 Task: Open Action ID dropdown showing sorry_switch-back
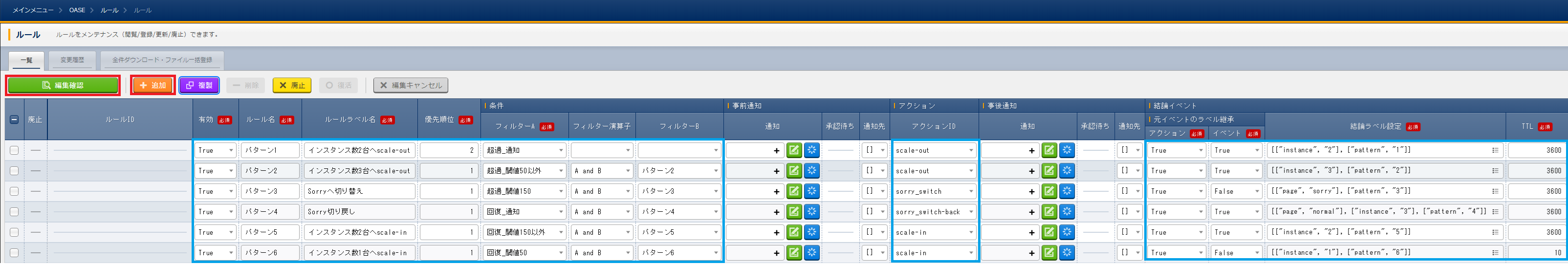point(935,212)
